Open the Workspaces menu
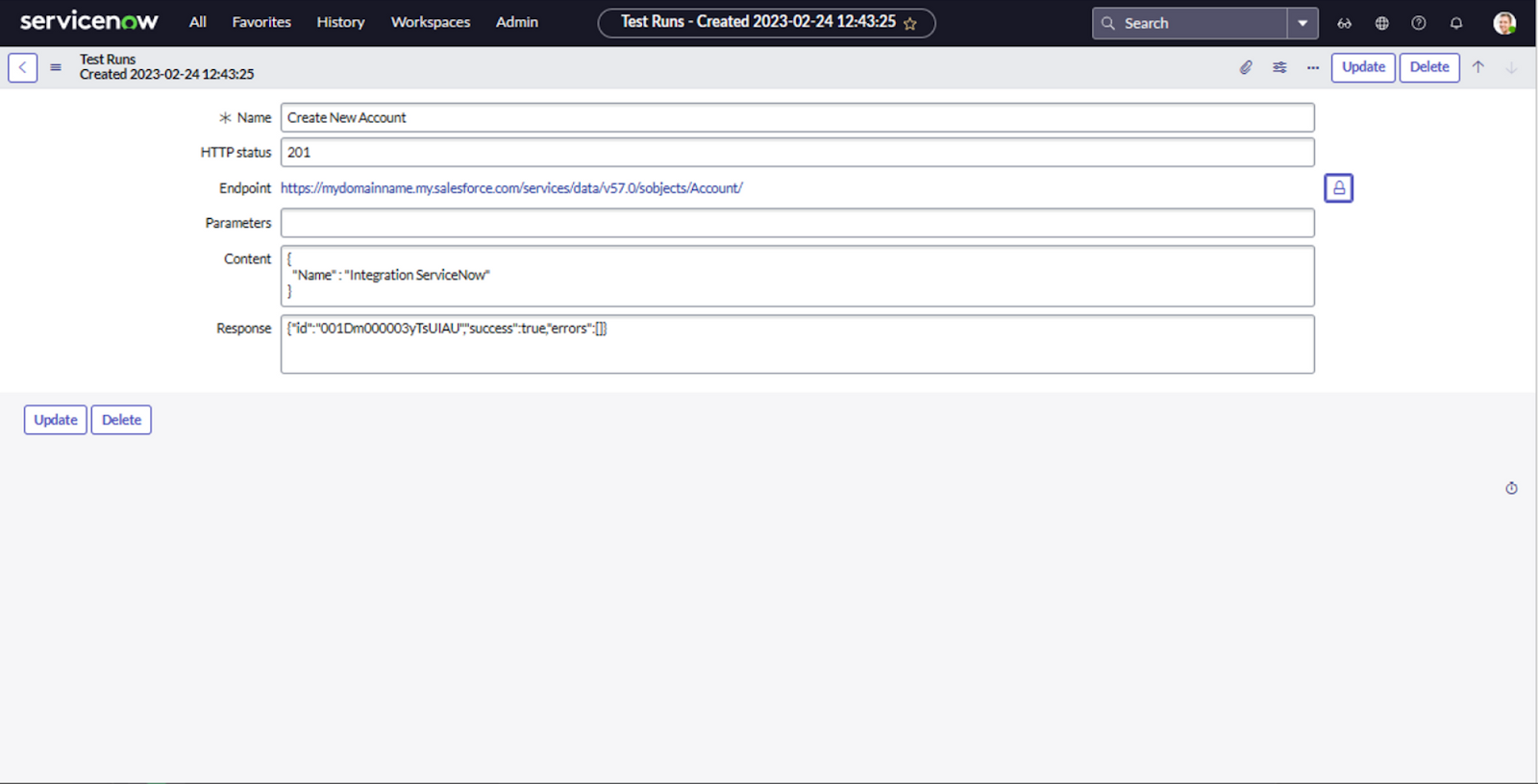Image resolution: width=1538 pixels, height=784 pixels. point(431,22)
